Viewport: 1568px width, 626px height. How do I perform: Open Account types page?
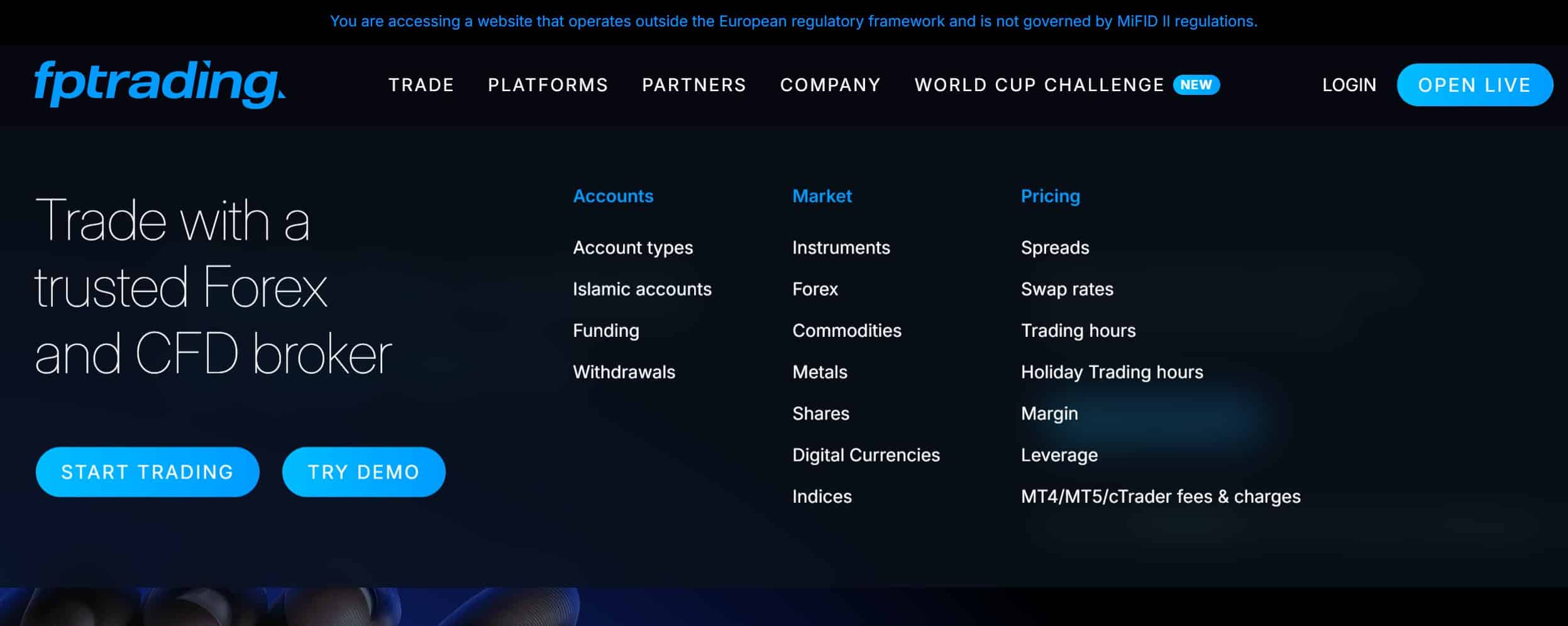[x=633, y=248]
